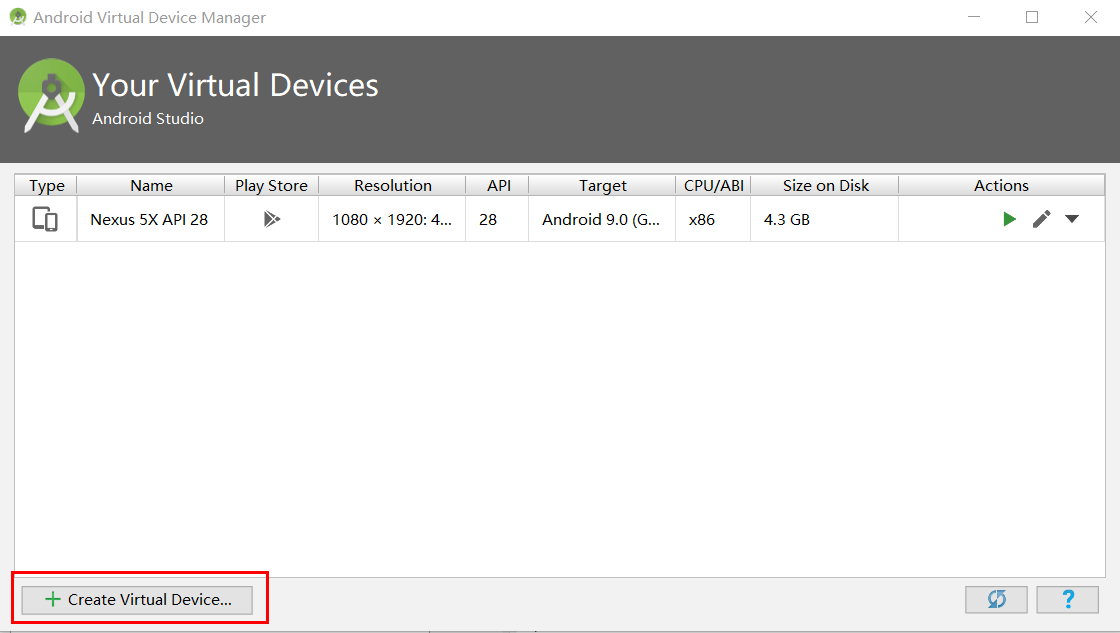Sort by the Name column header

click(x=151, y=186)
